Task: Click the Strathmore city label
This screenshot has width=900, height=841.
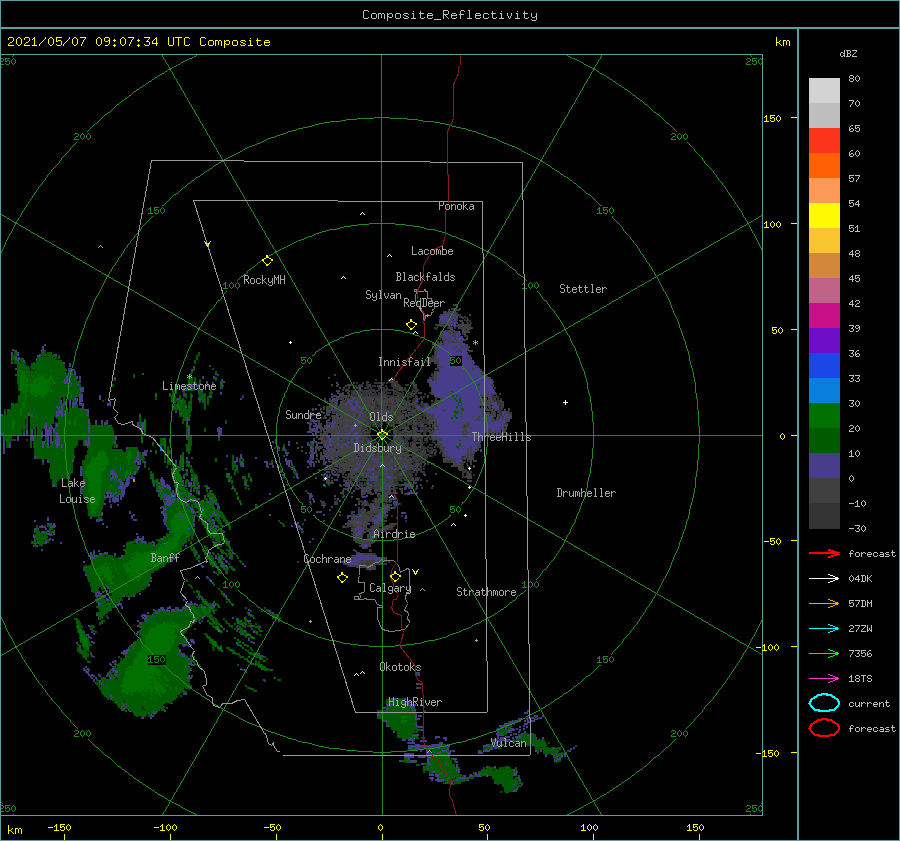Action: 486,592
